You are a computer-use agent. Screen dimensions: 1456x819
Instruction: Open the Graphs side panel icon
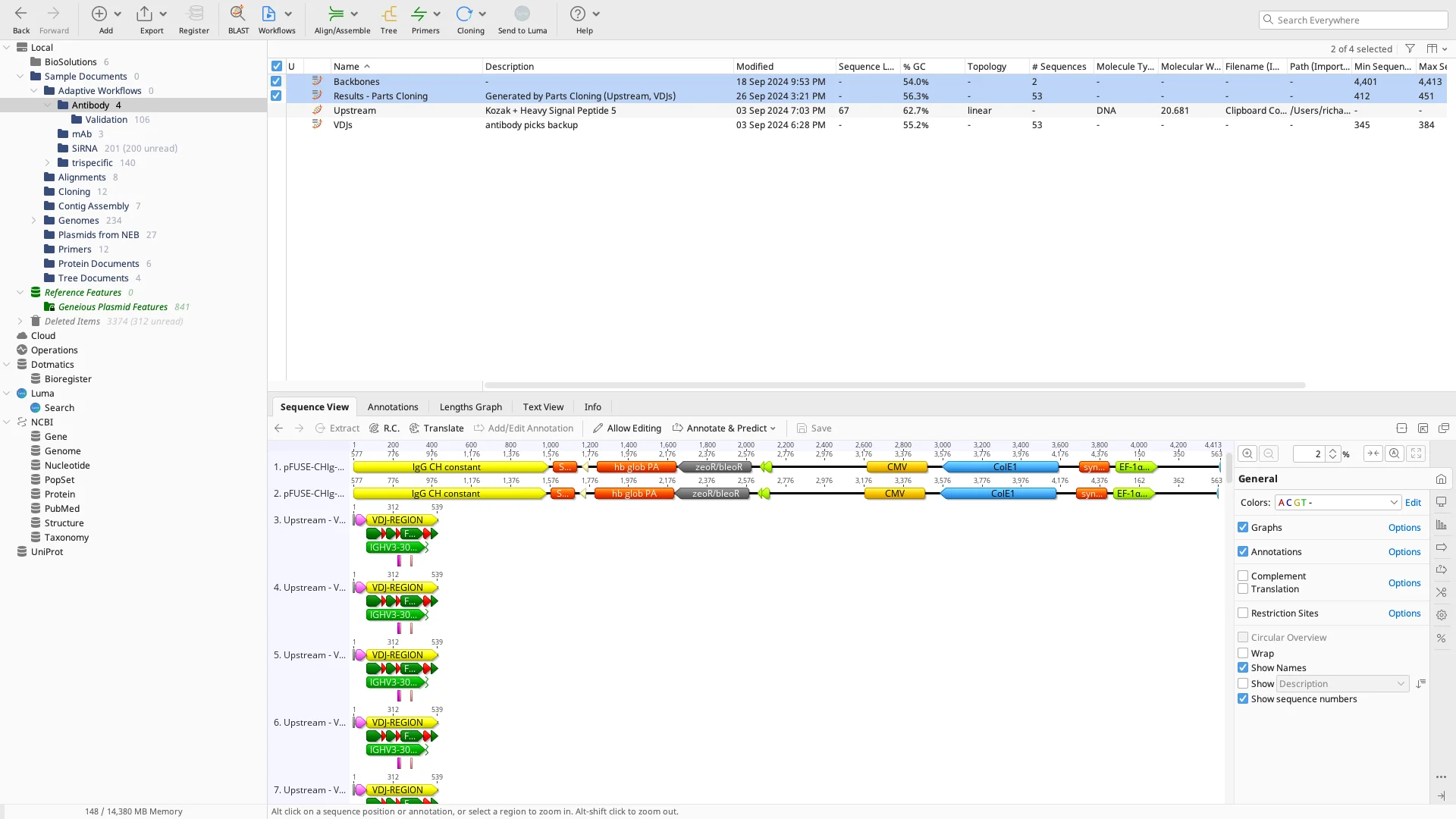click(1441, 525)
